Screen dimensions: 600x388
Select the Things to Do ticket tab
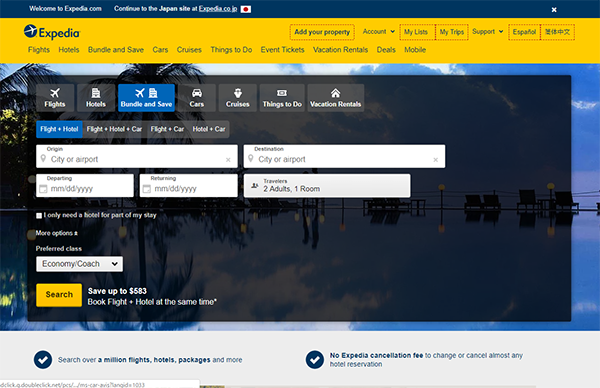coord(282,98)
